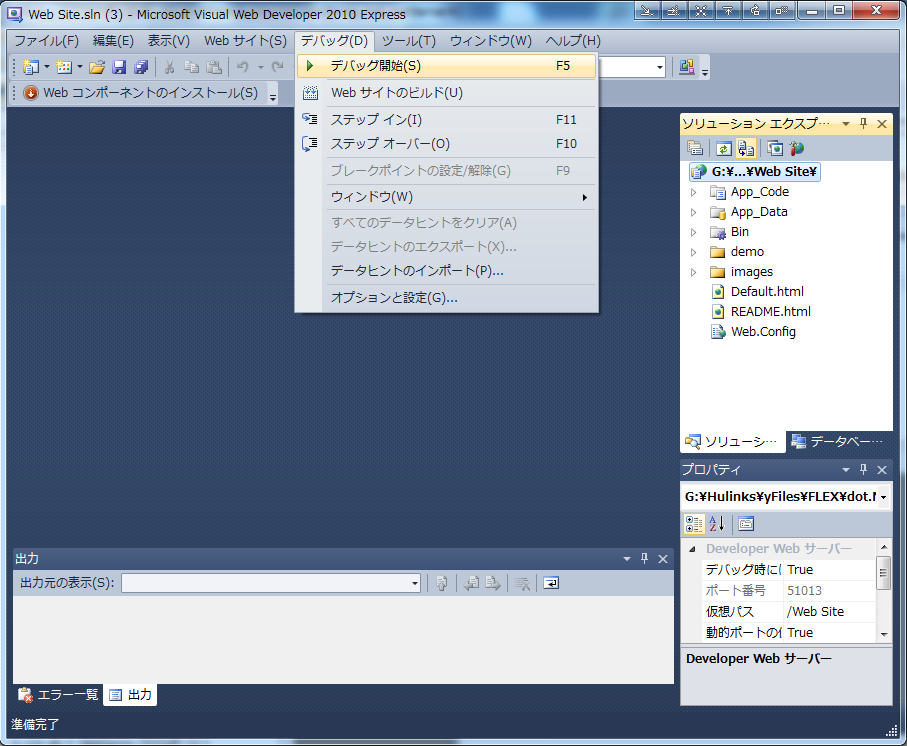Click the 仮想パス value /Web Site

coord(816,612)
